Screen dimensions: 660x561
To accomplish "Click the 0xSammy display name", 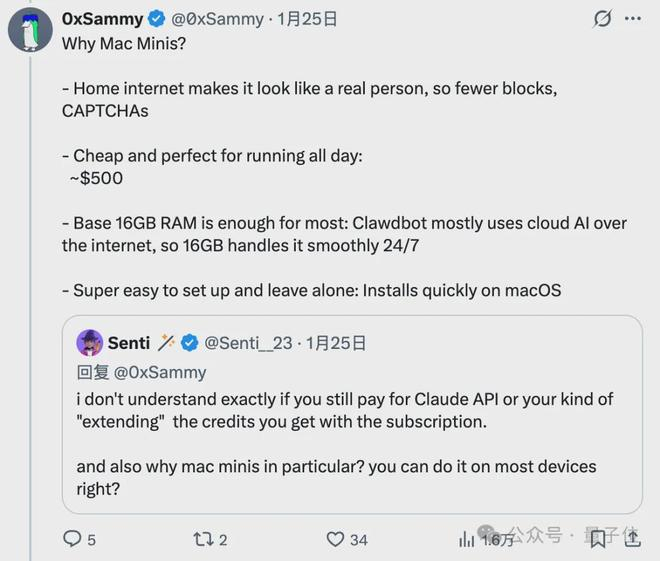I will [102, 19].
